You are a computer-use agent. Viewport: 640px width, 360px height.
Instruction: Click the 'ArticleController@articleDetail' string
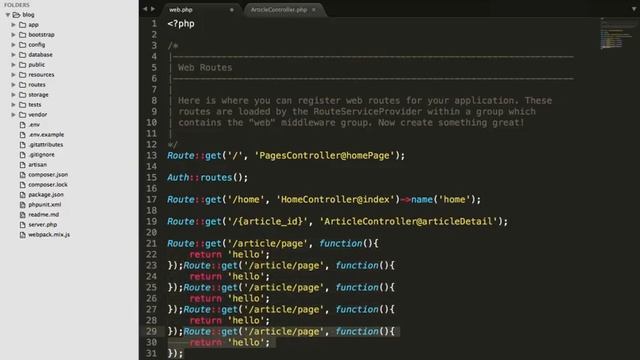[409, 222]
